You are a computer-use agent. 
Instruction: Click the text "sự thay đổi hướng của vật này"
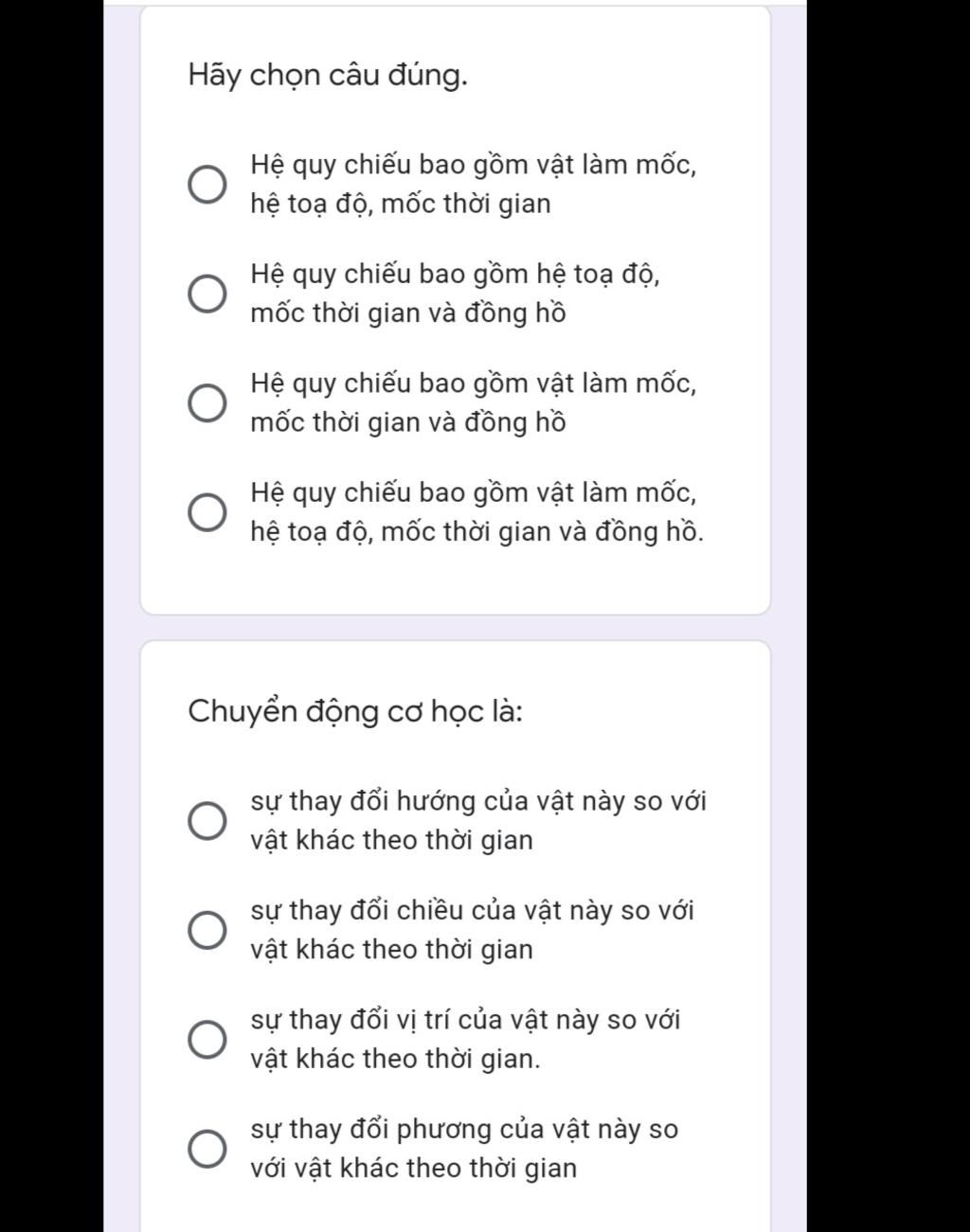pos(478,801)
